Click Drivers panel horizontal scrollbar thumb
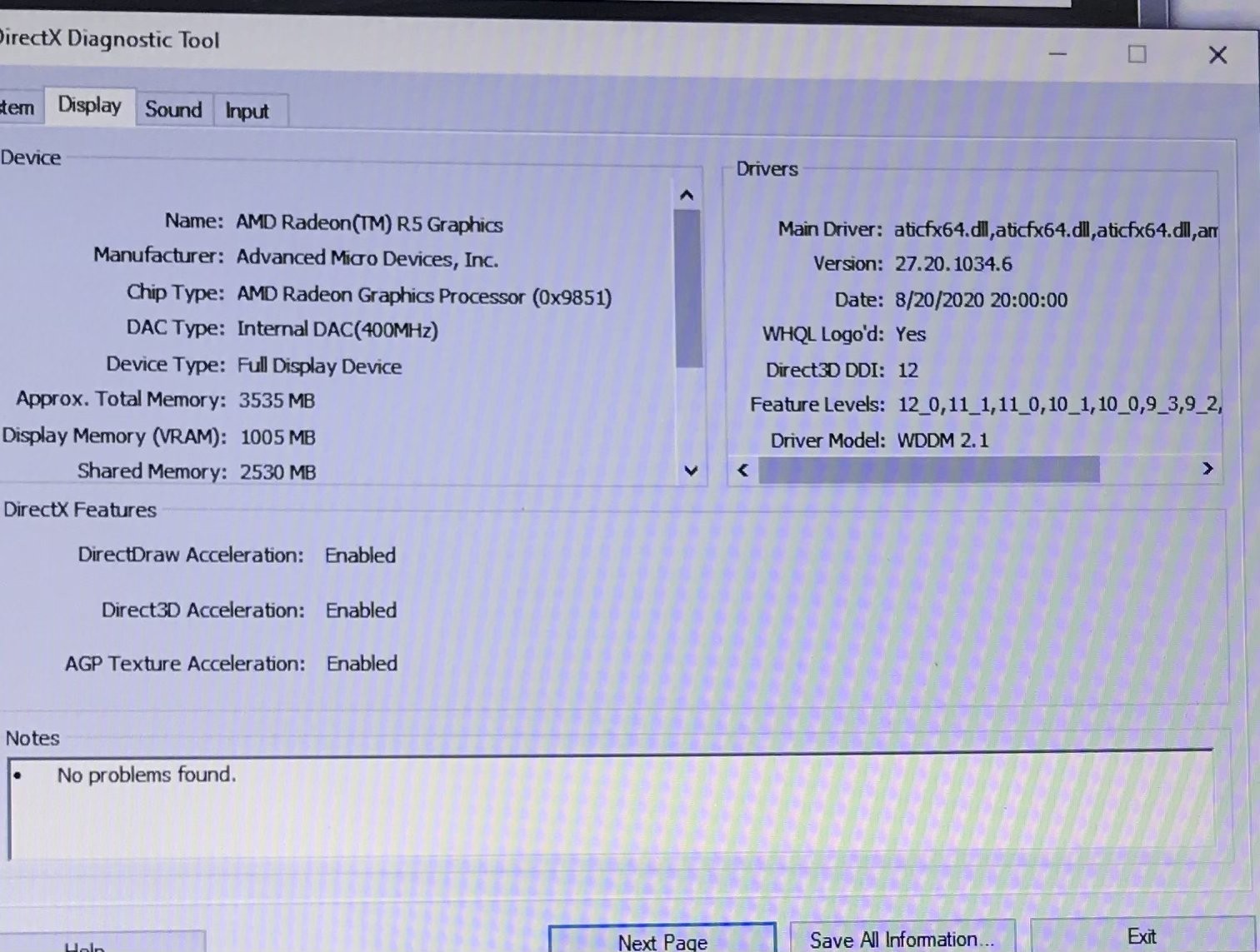The image size is (1260, 952). point(929,470)
